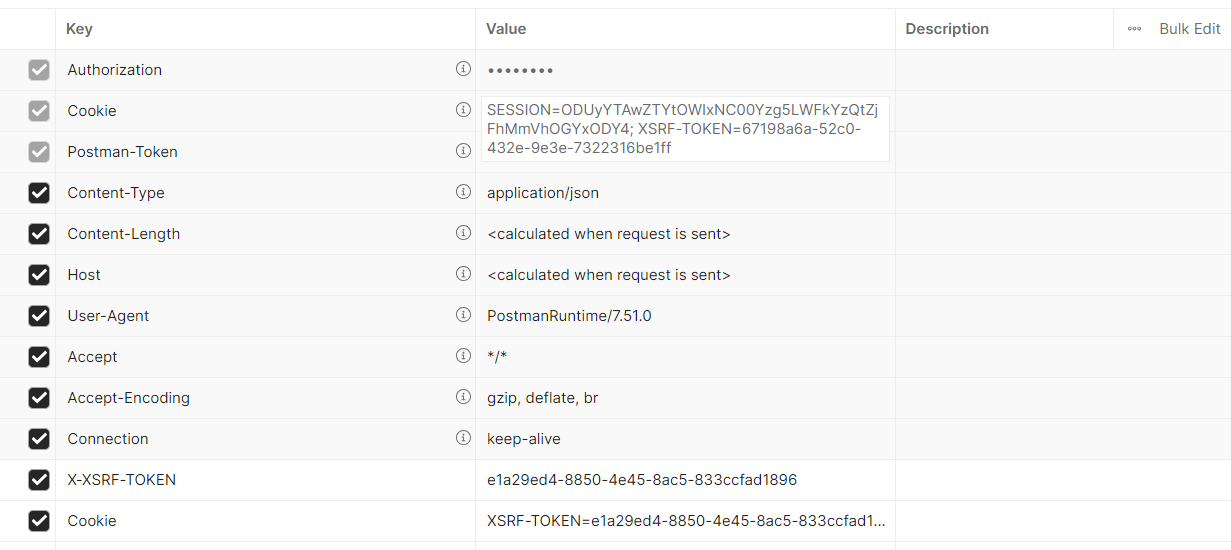Uncheck the Content-Type header checkbox

39,193
